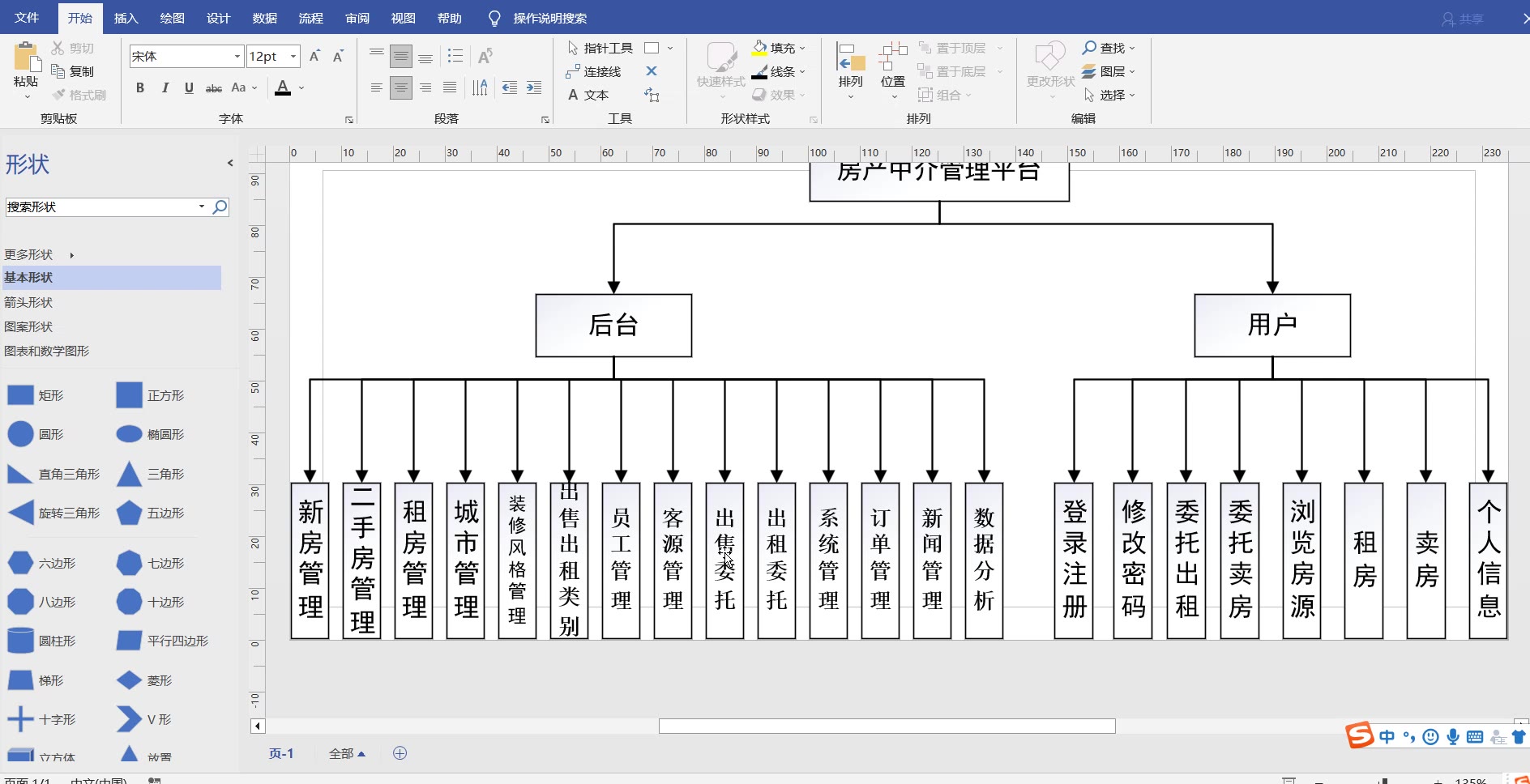Click the font color A swatch
This screenshot has width=1530, height=784.
point(283,87)
